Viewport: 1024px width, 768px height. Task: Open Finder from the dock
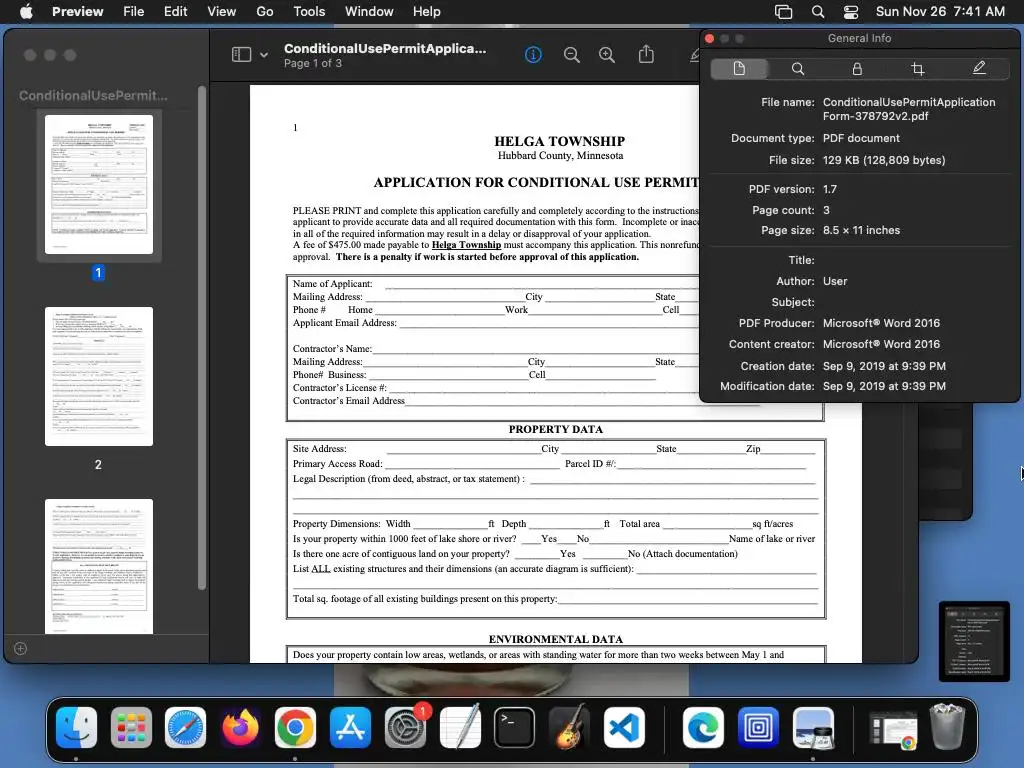(x=76, y=727)
